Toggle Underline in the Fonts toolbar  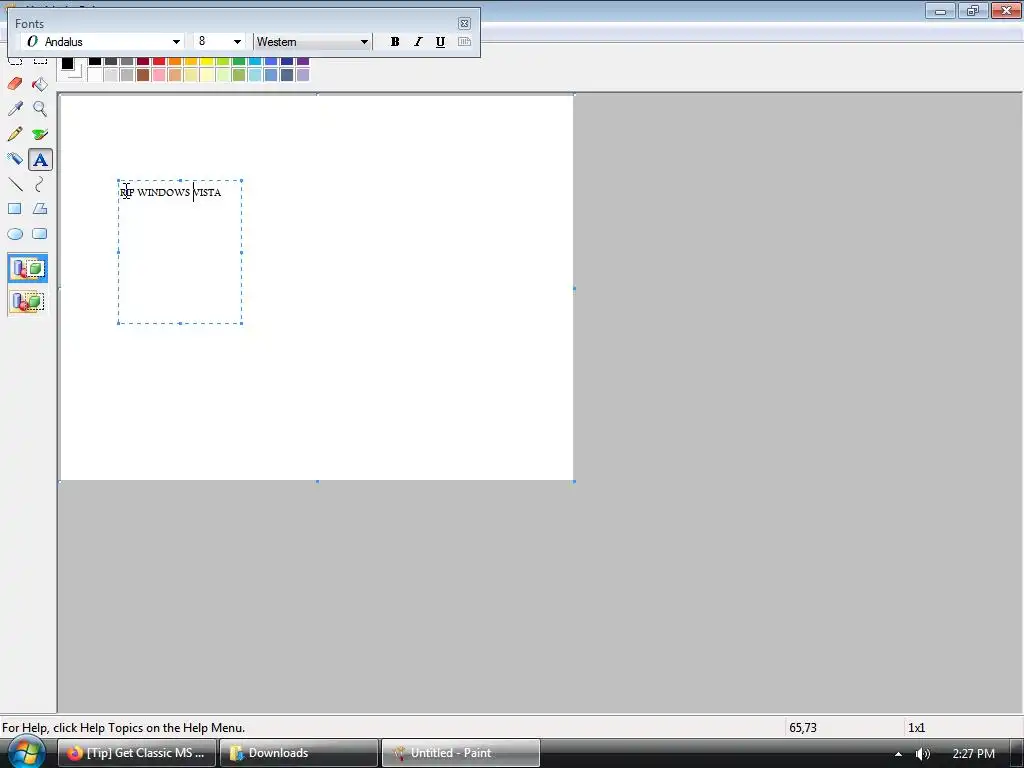[x=440, y=42]
